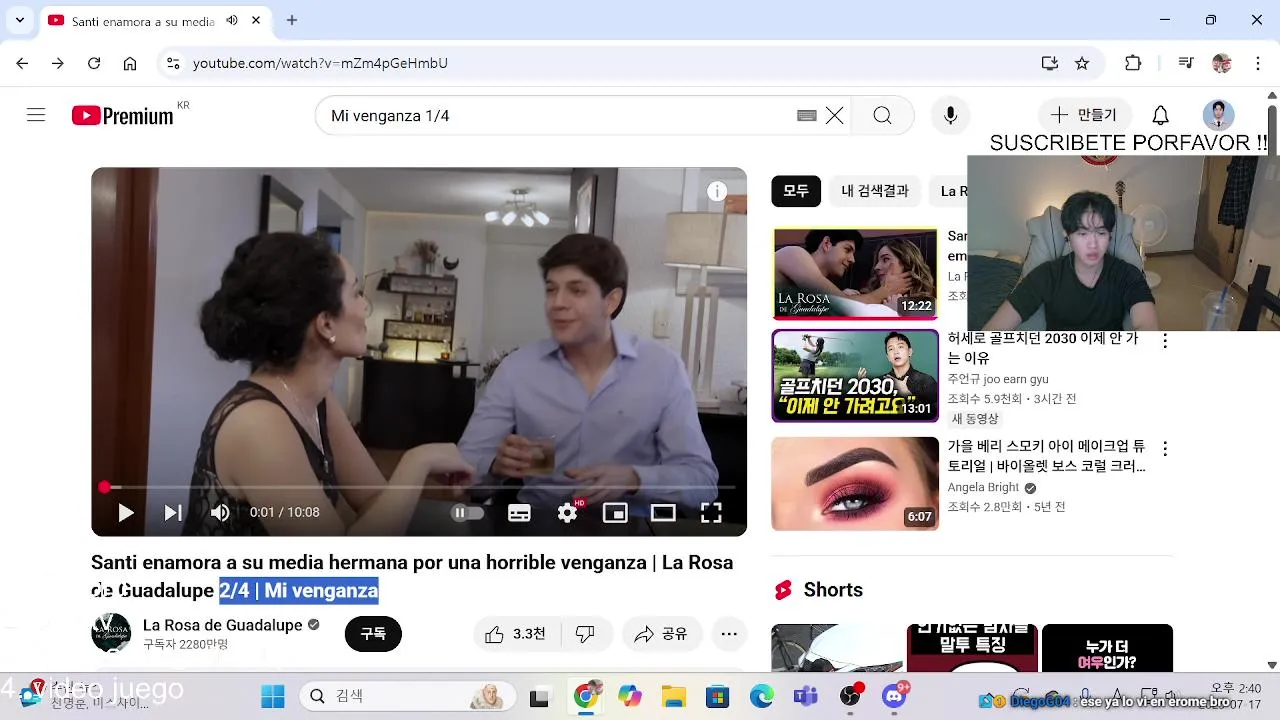Viewport: 1280px width, 720px height.
Task: Open Chrome profile avatar
Action: coord(1222,63)
